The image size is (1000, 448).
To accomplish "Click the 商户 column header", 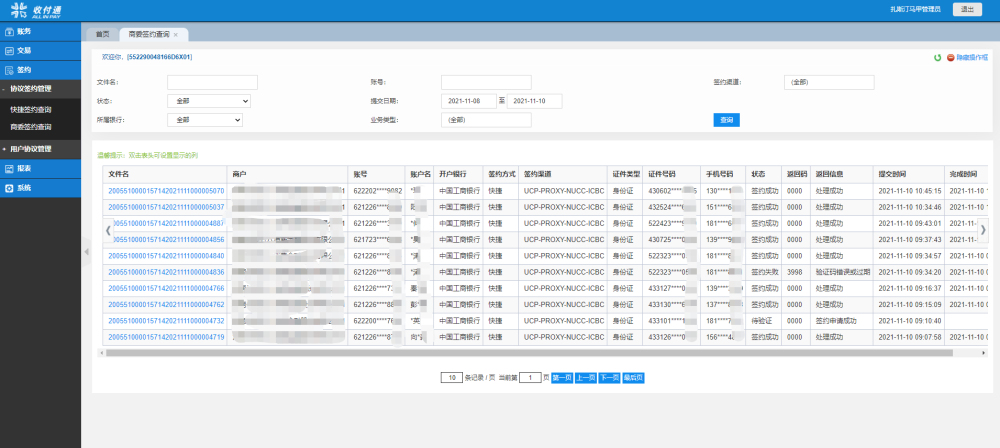I will 288,174.
